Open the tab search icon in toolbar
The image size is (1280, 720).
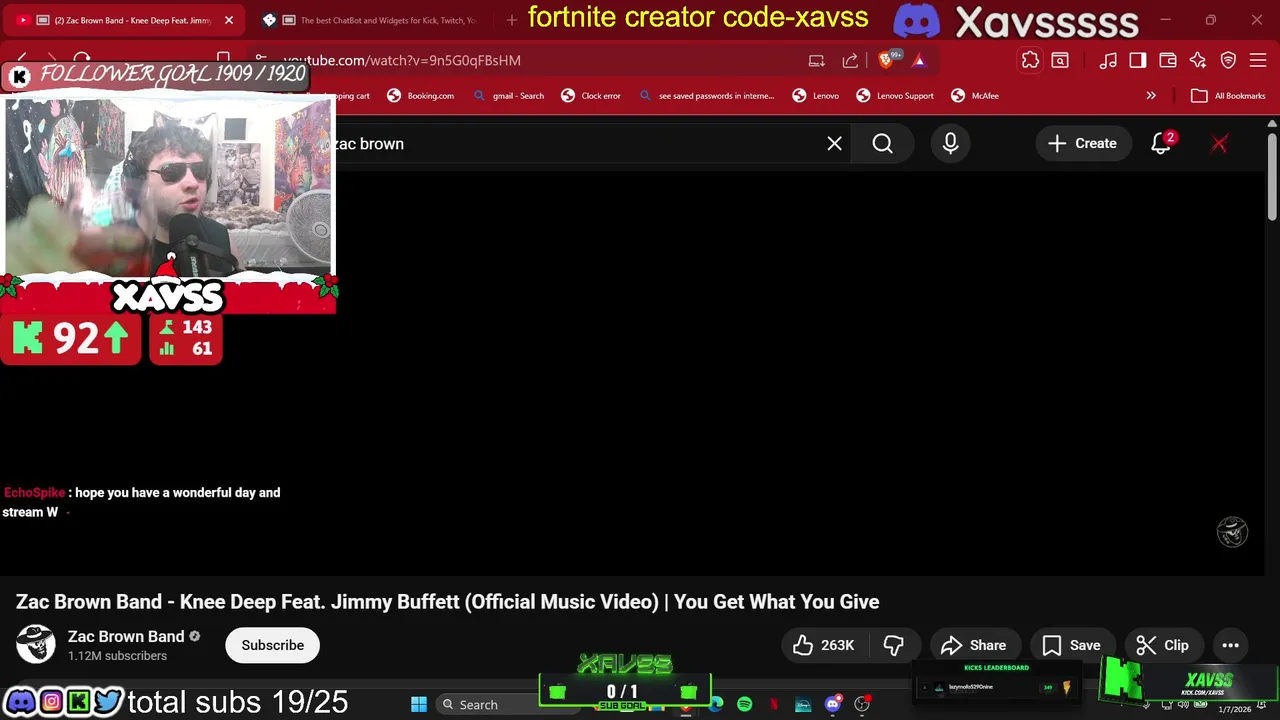pyautogui.click(x=1060, y=60)
